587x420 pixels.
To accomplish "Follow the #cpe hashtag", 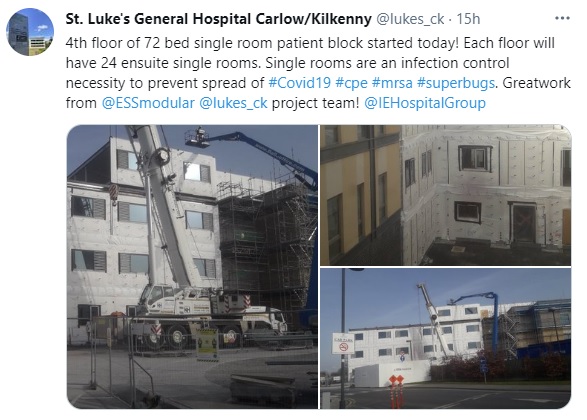I will [x=352, y=83].
